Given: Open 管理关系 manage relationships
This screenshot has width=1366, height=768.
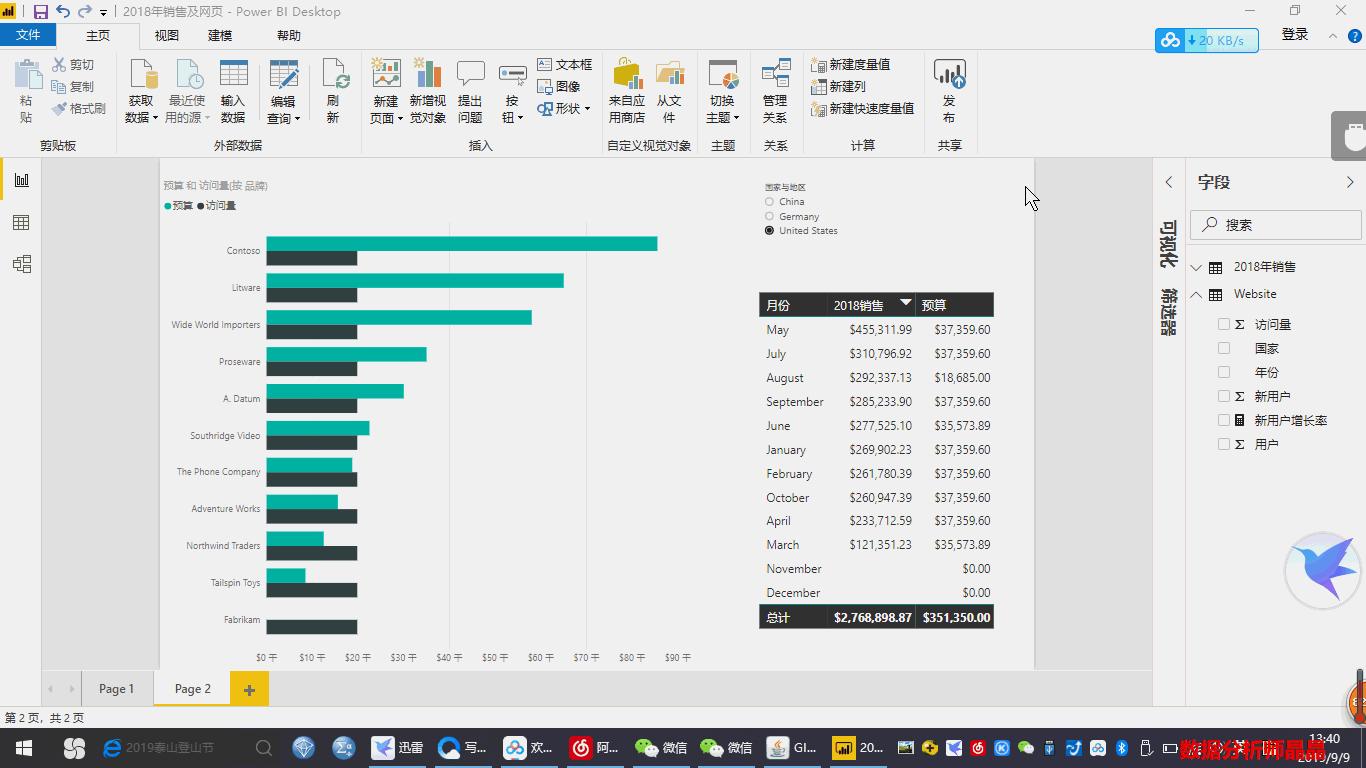Looking at the screenshot, I should [x=775, y=92].
